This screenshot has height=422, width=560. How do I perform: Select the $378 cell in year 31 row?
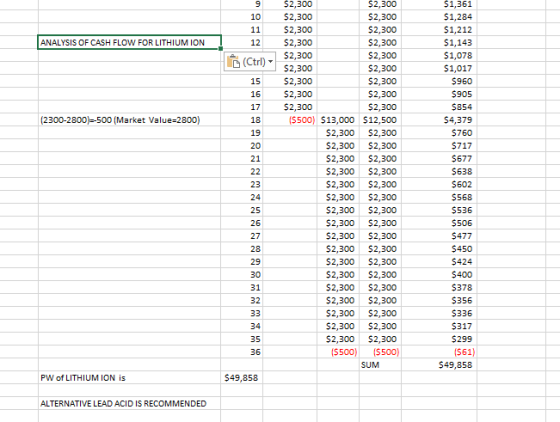pyautogui.click(x=439, y=287)
